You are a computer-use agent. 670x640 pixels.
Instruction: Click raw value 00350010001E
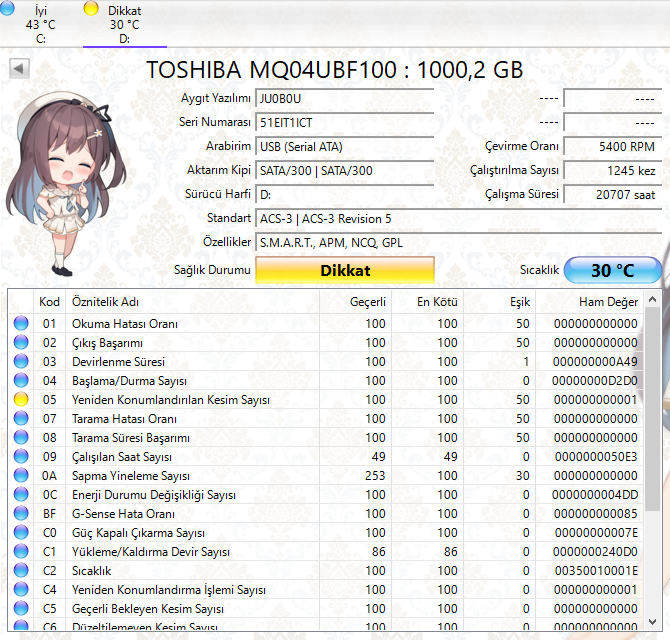597,571
